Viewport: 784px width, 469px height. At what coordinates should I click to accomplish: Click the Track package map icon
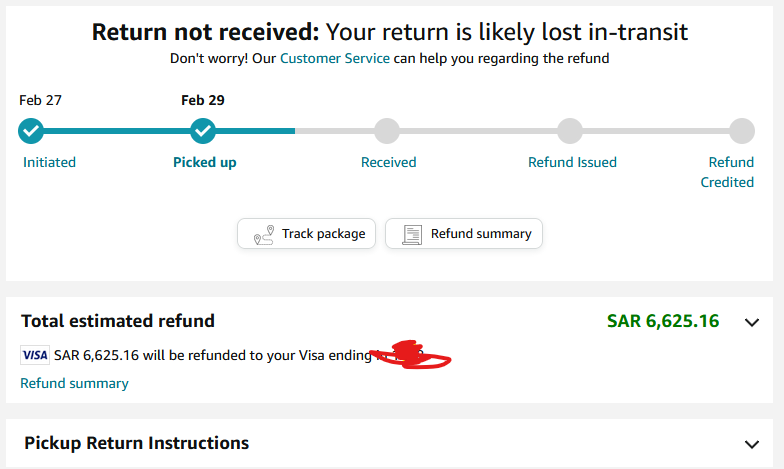(x=264, y=234)
